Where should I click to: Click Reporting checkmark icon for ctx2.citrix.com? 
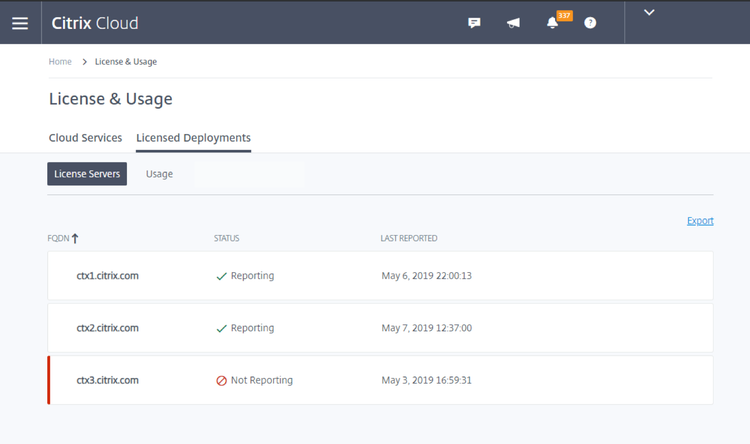point(221,328)
